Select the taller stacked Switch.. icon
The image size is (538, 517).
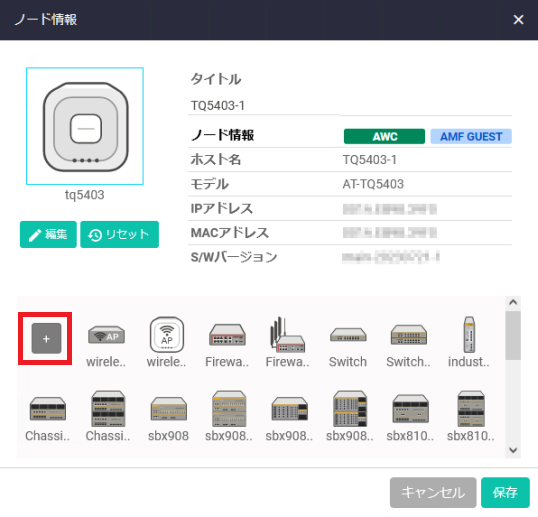point(409,334)
